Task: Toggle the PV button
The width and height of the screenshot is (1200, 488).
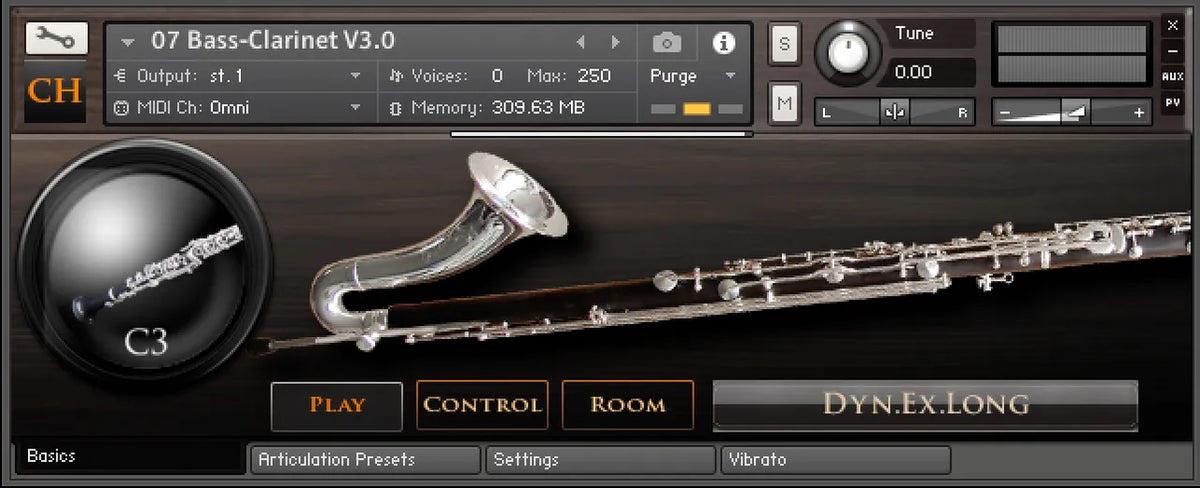Action: (1172, 101)
